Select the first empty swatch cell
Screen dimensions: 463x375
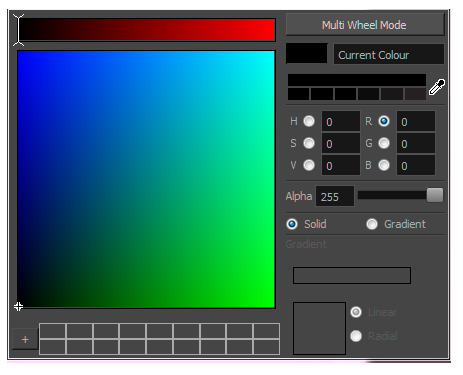point(52,331)
